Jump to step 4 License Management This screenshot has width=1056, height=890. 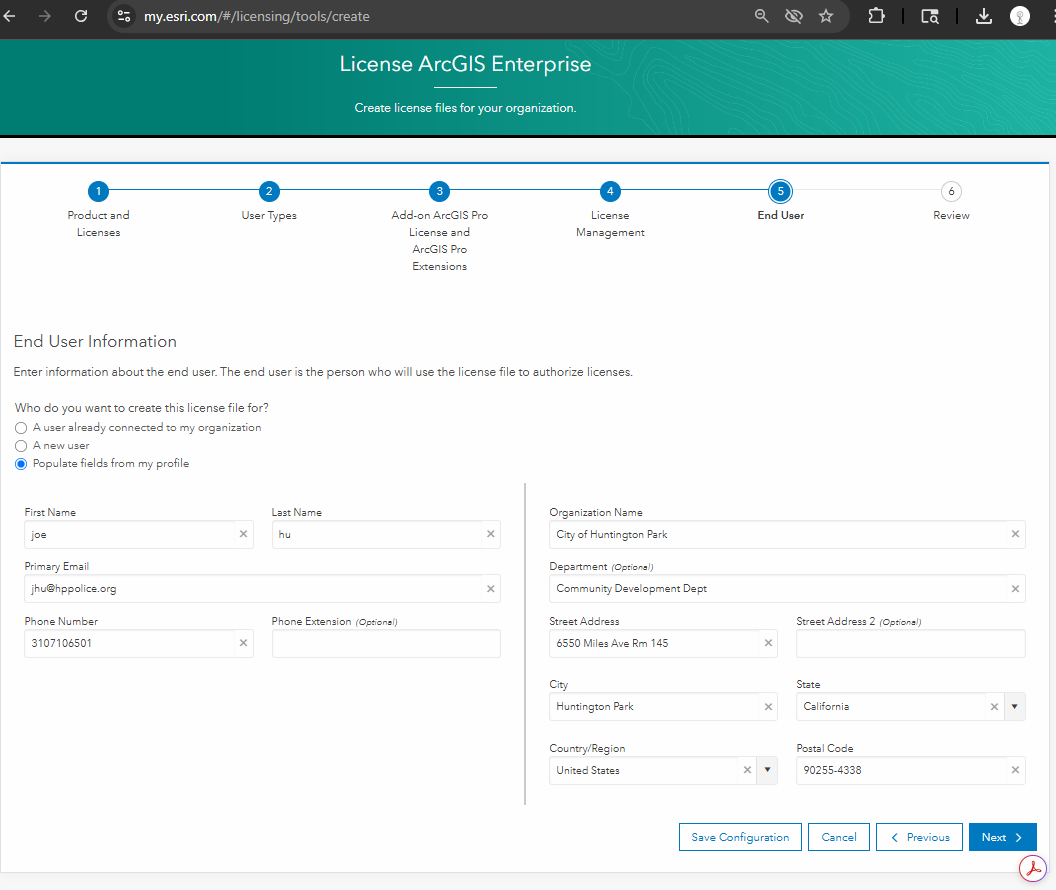click(x=610, y=192)
